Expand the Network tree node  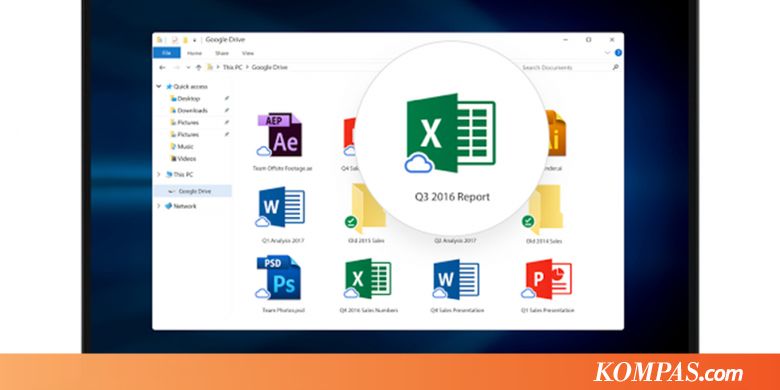(x=159, y=206)
